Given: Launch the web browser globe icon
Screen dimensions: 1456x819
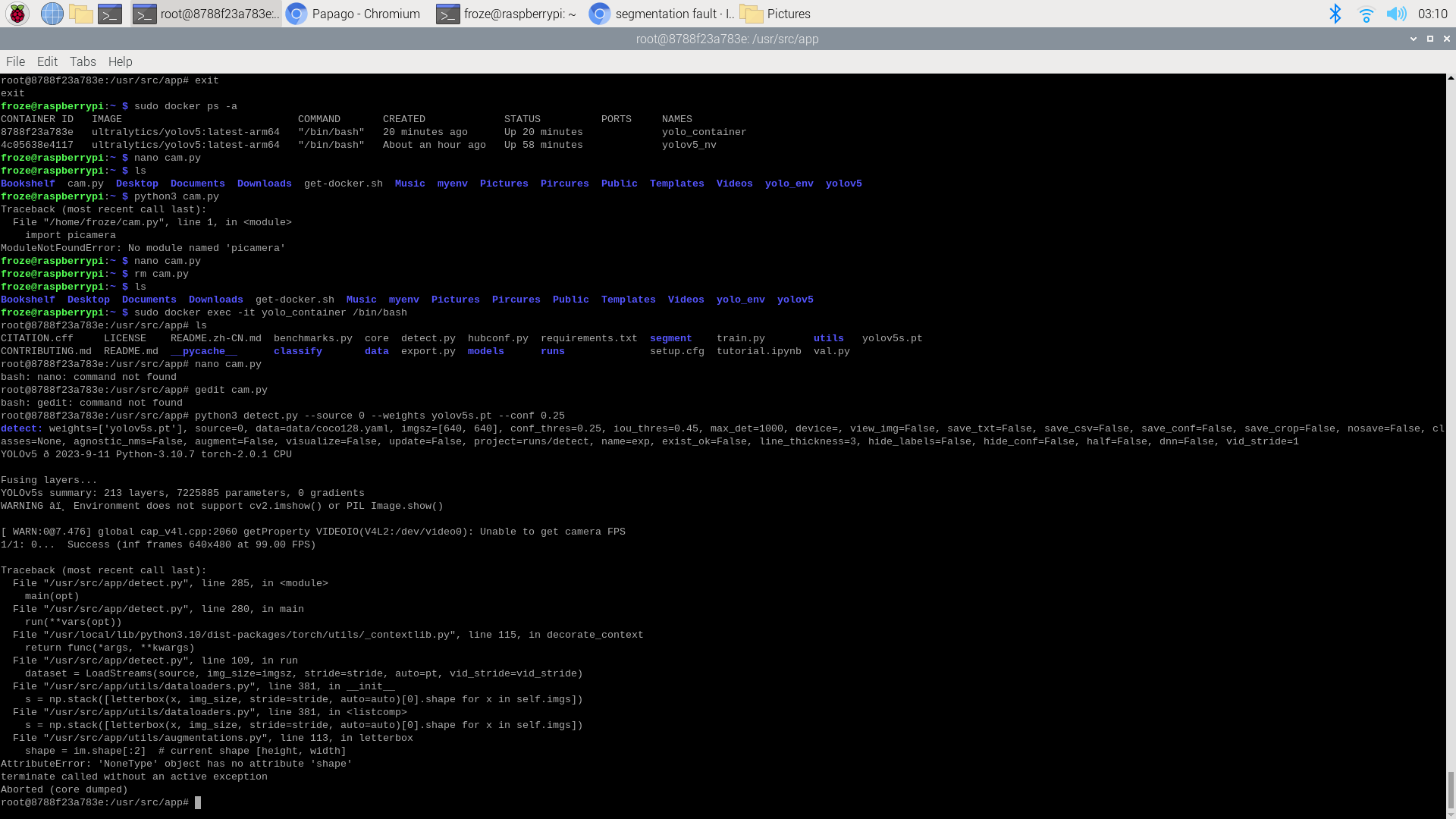Looking at the screenshot, I should coord(51,13).
